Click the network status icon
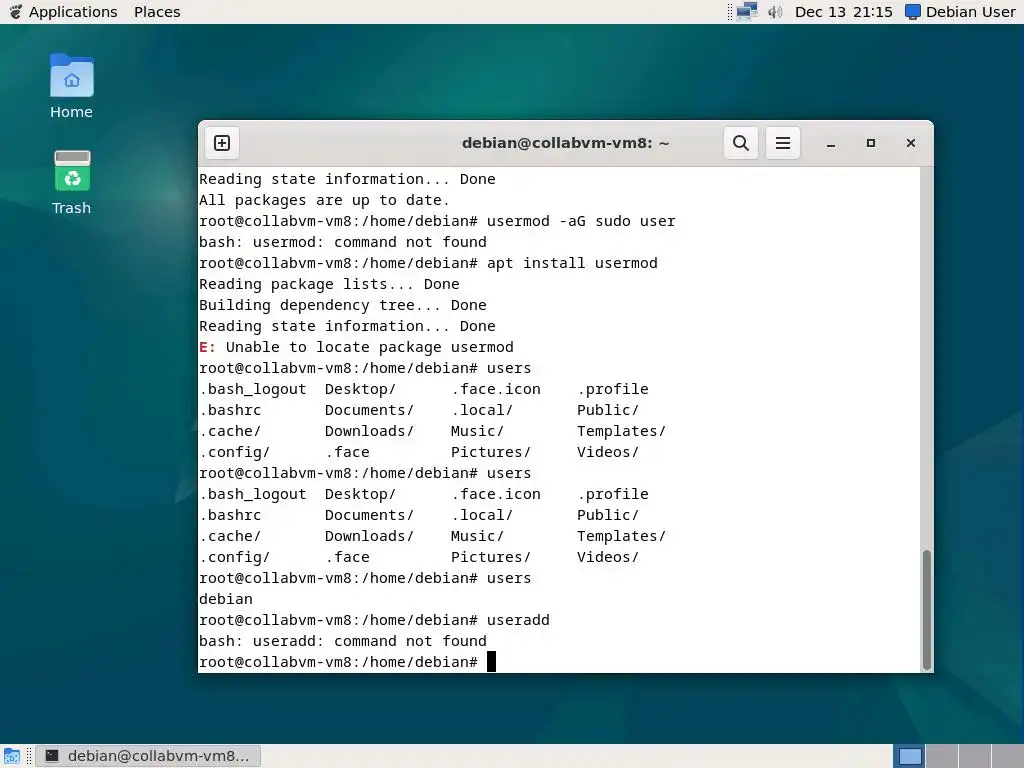 747,12
